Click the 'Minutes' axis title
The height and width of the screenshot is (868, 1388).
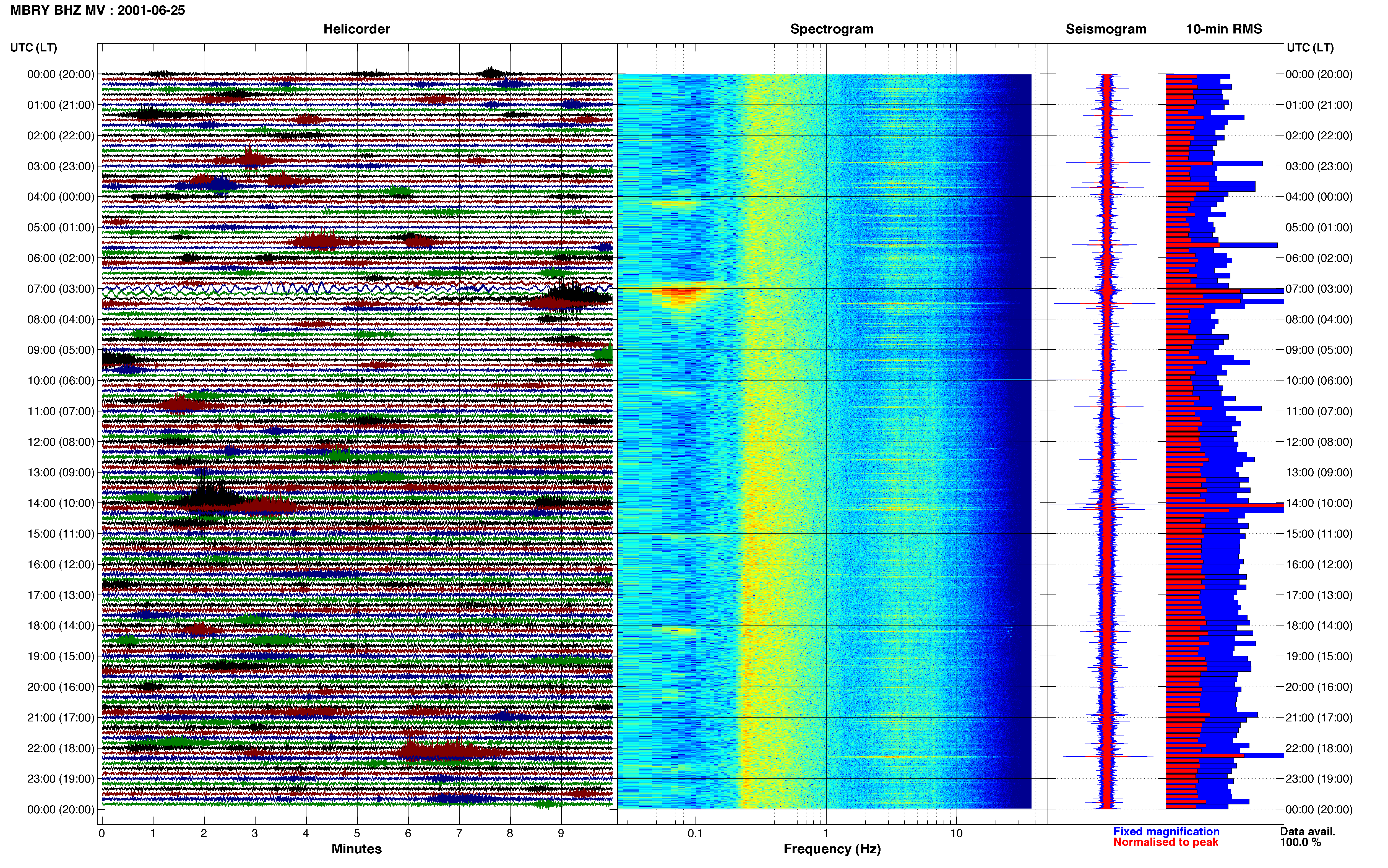coord(356,849)
